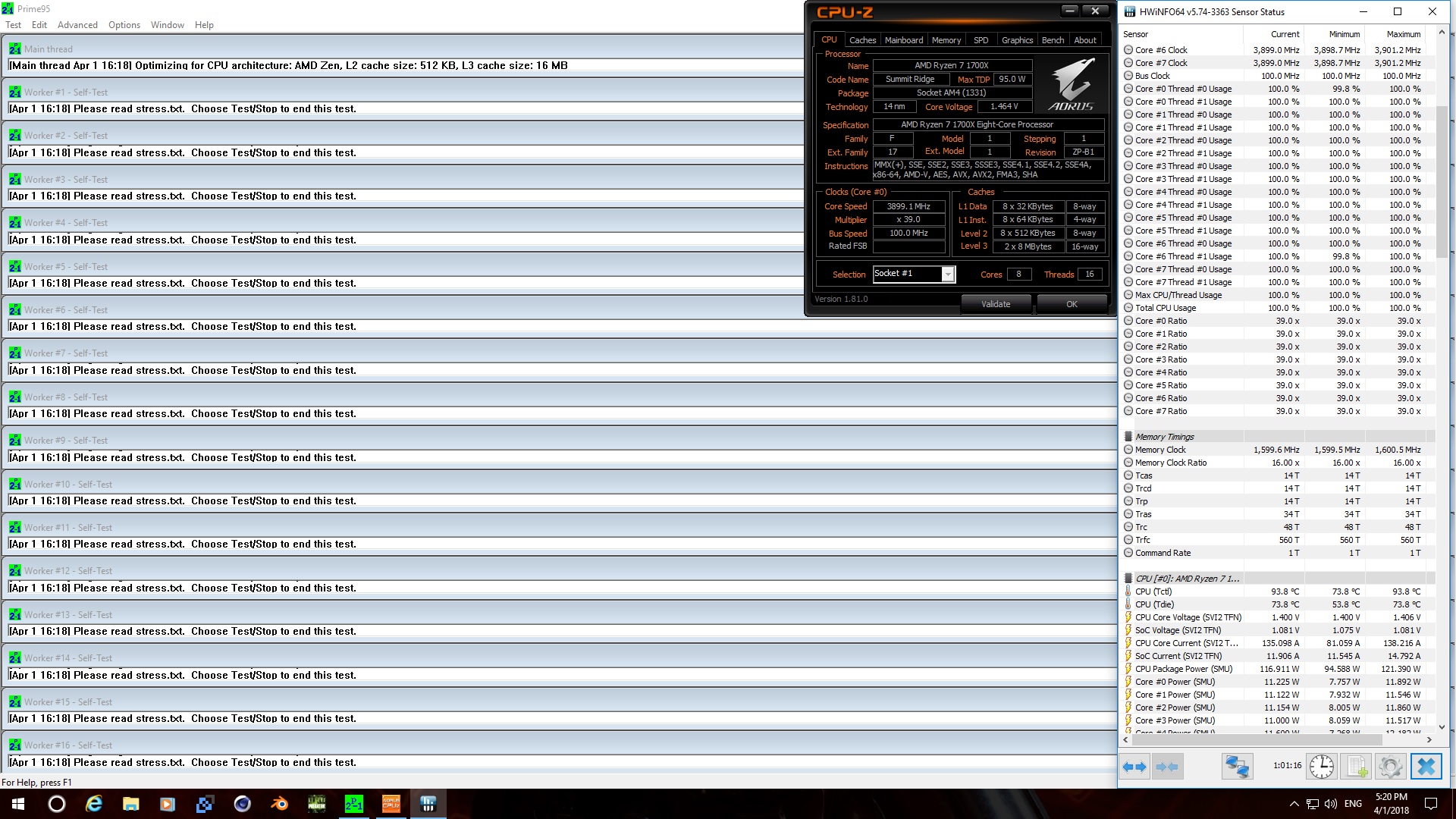Click CPU-Z Core Speed value field
Viewport: 1456px width, 819px height.
coord(908,206)
